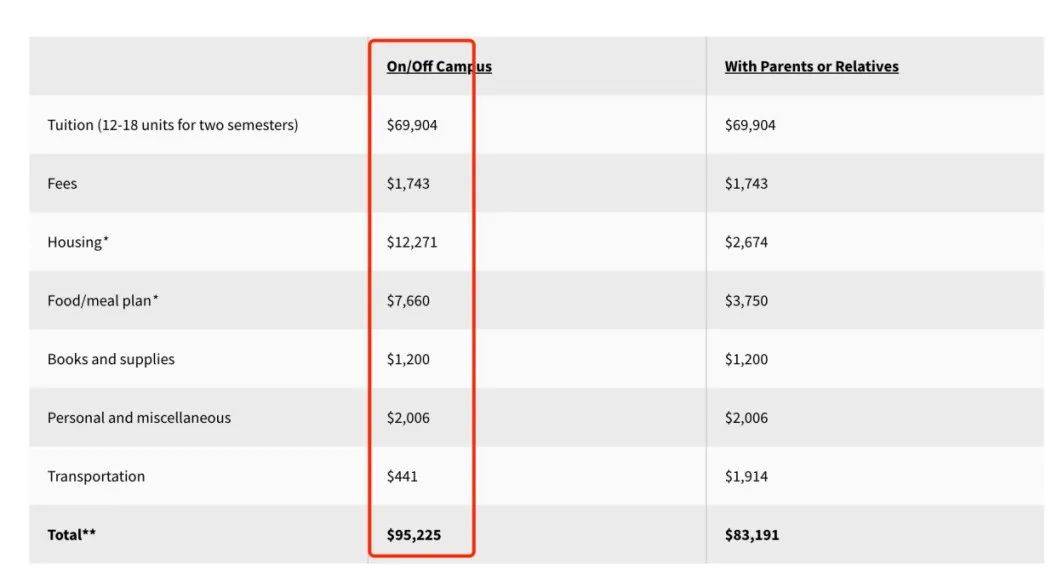Click the With Parents or Relatives header
The image size is (1058, 574).
point(811,67)
